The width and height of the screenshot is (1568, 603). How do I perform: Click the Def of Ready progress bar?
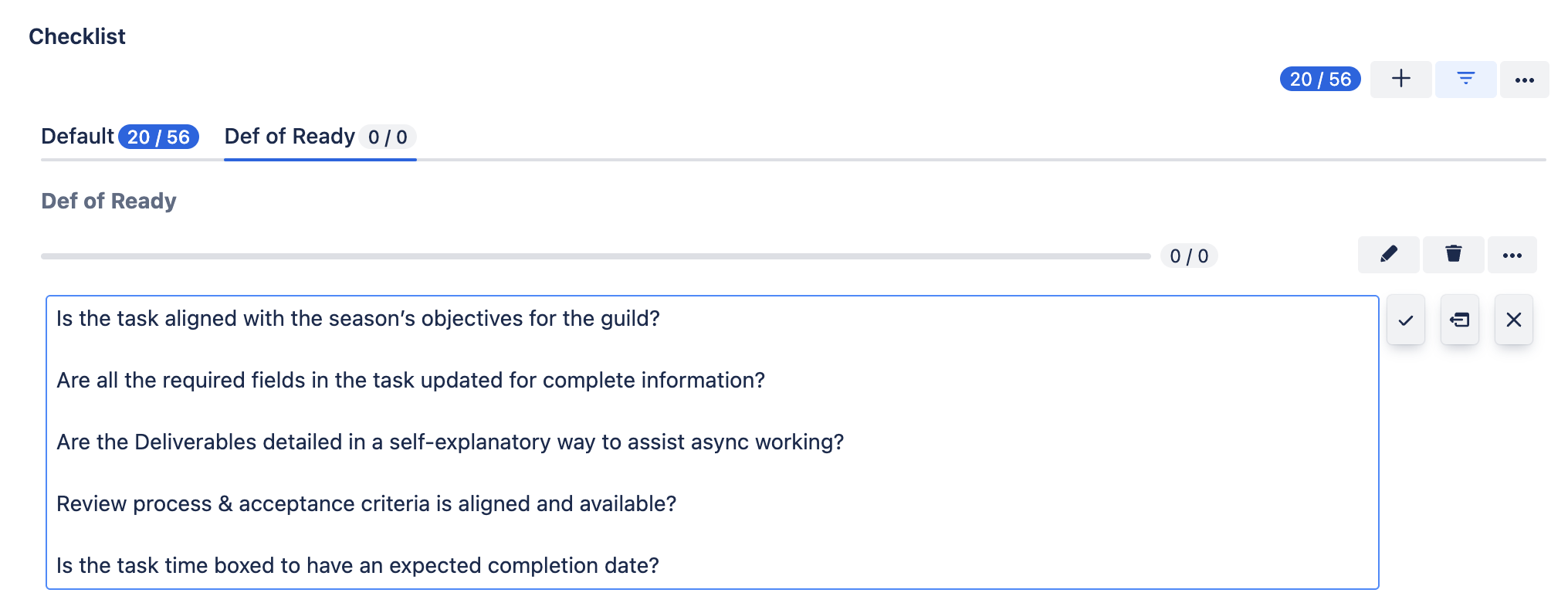[x=594, y=256]
